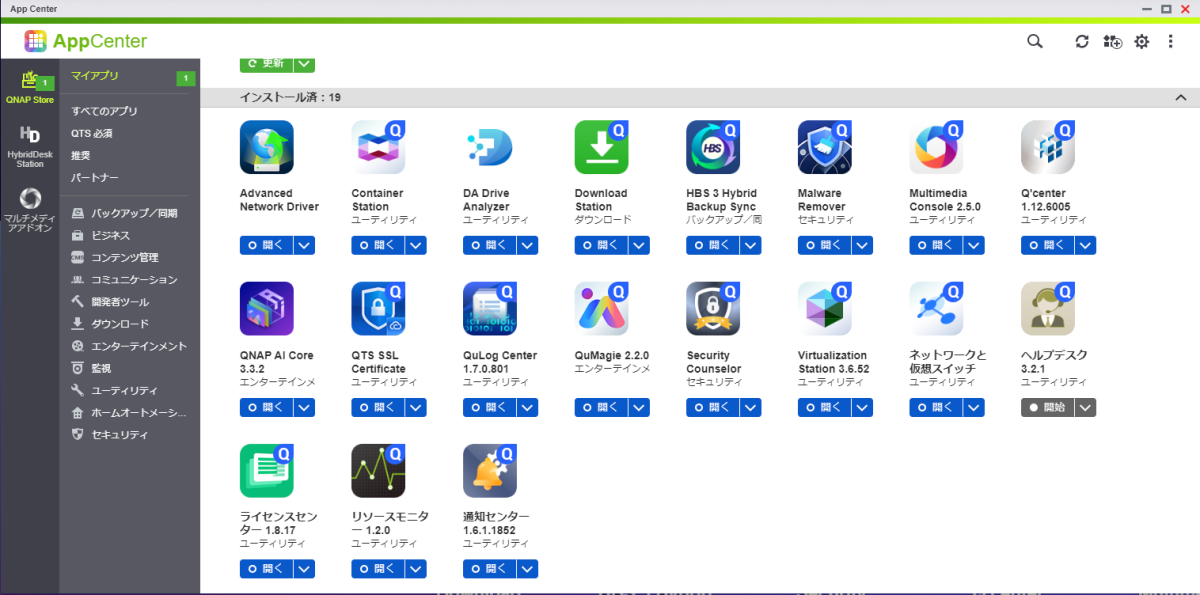Expand the 更新 button dropdown arrow
This screenshot has height=595, width=1200.
click(304, 63)
